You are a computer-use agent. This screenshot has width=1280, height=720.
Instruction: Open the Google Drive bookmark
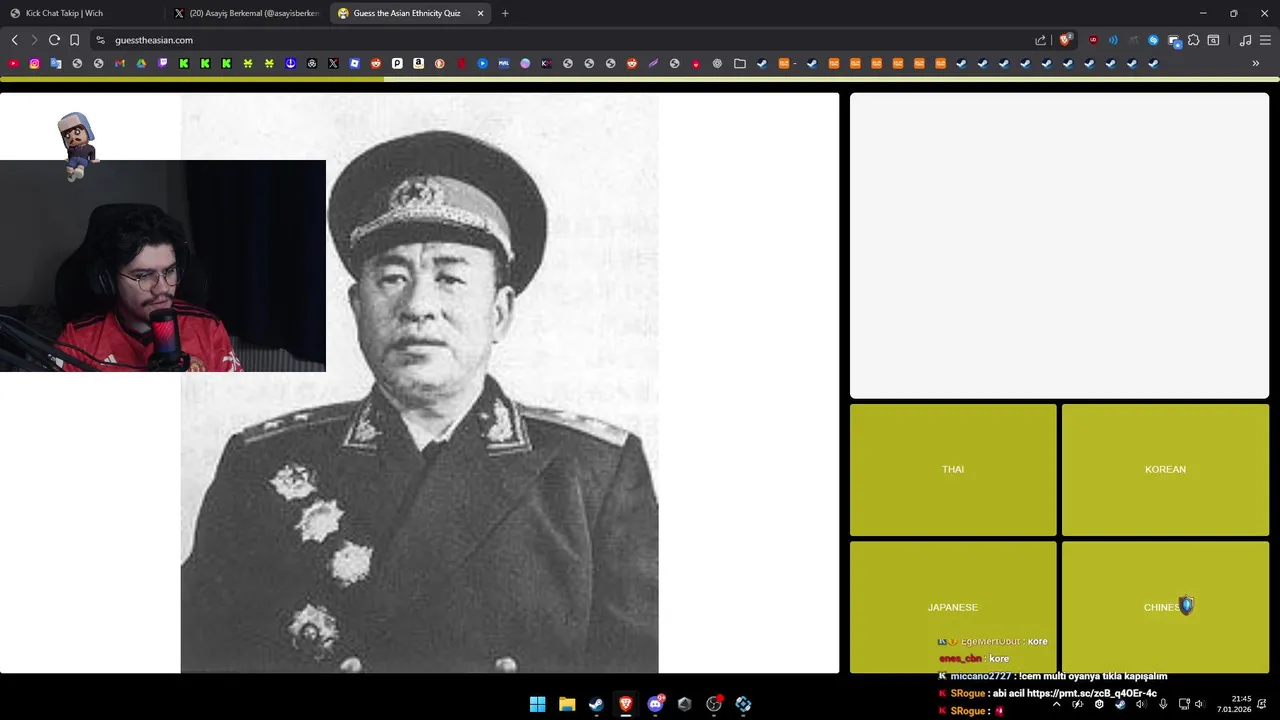click(x=141, y=63)
